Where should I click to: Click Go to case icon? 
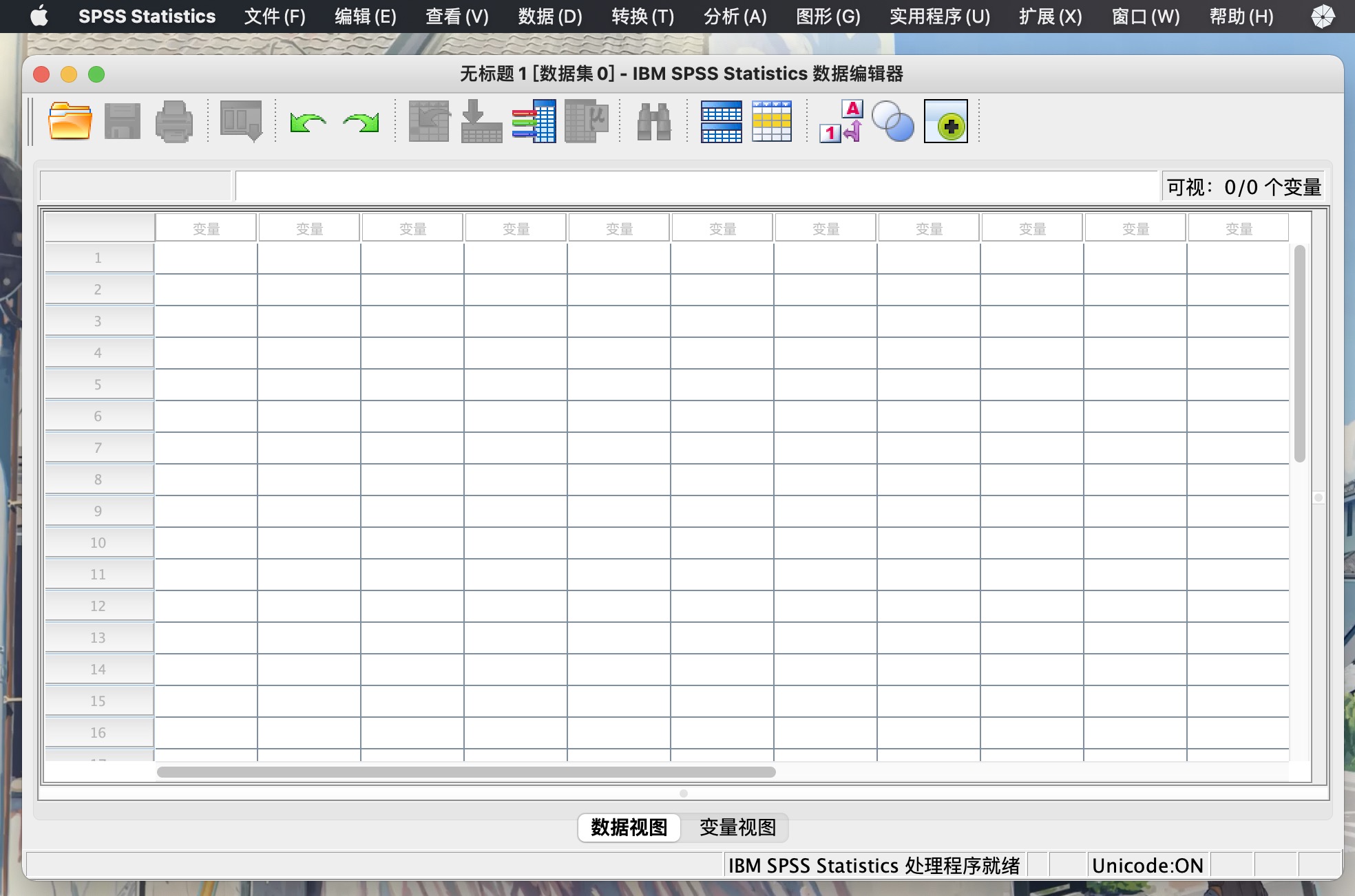point(430,122)
